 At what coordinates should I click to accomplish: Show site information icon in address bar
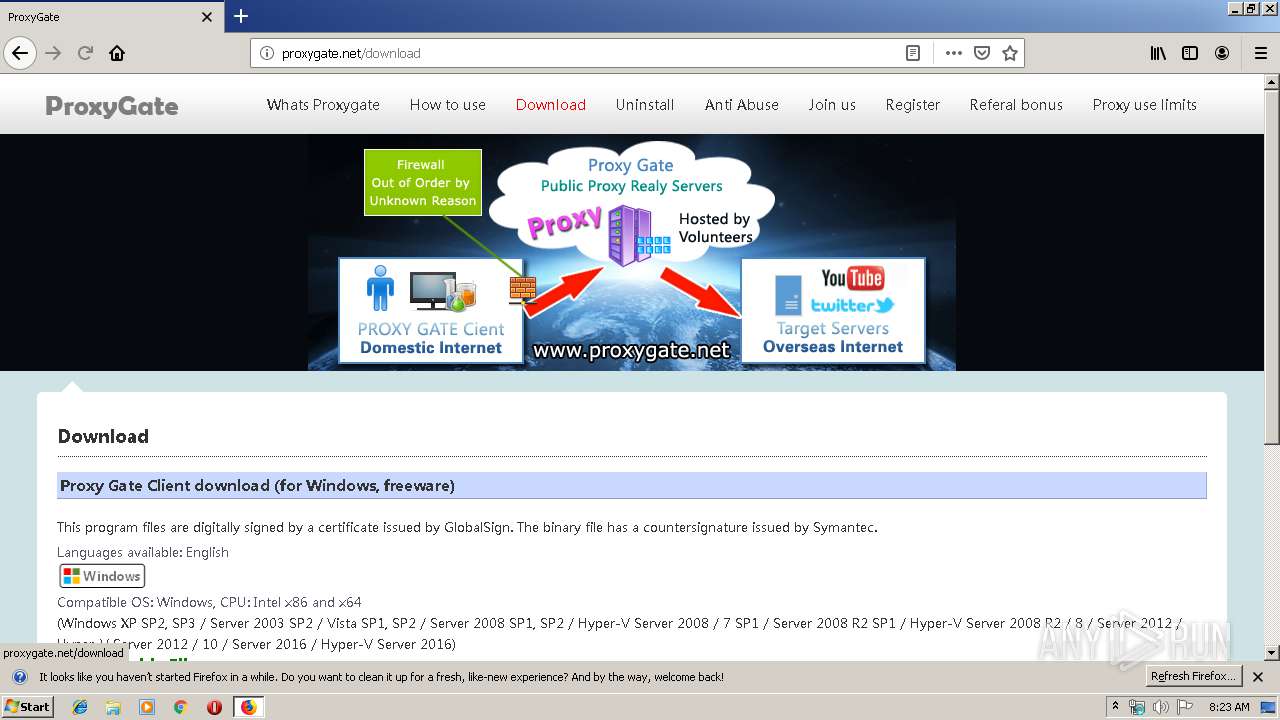click(x=267, y=53)
